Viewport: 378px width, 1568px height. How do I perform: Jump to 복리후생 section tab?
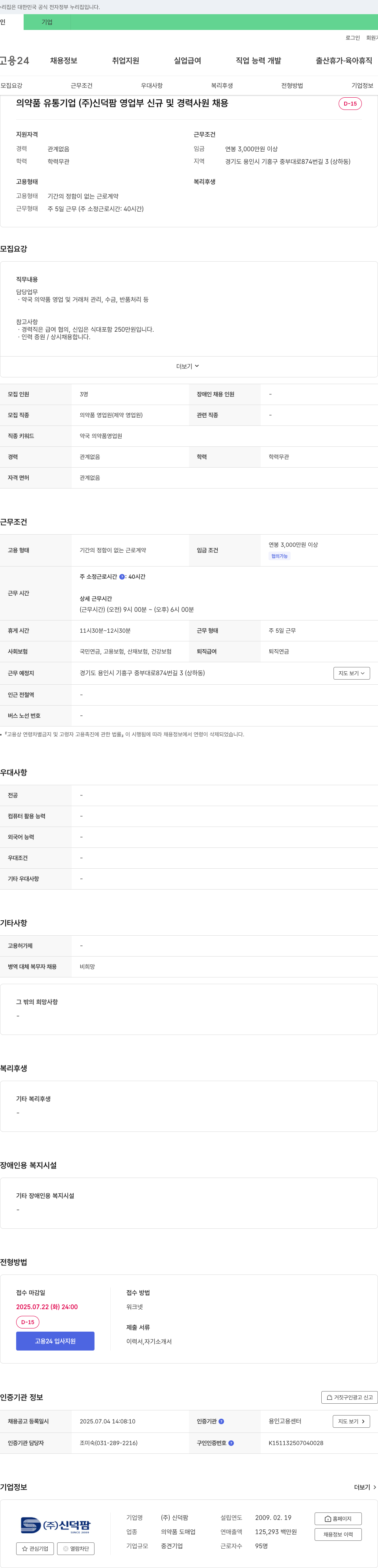point(222,86)
